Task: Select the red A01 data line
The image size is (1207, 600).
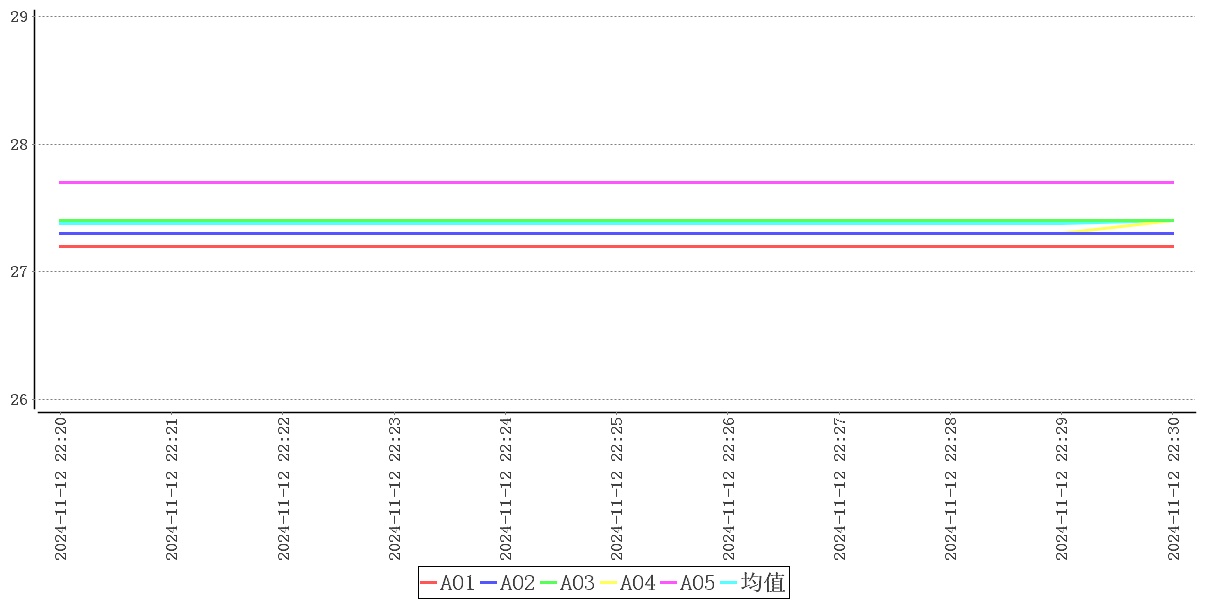Action: pos(600,246)
